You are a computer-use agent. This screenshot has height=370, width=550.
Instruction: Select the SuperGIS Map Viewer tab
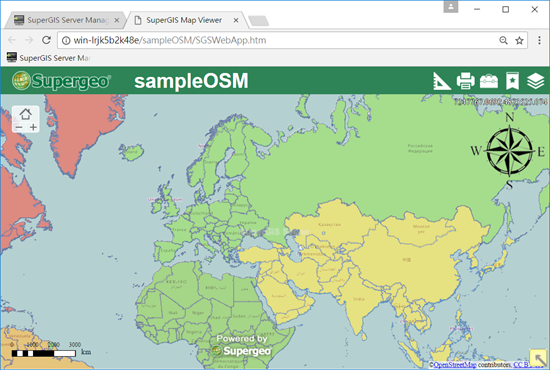click(184, 20)
